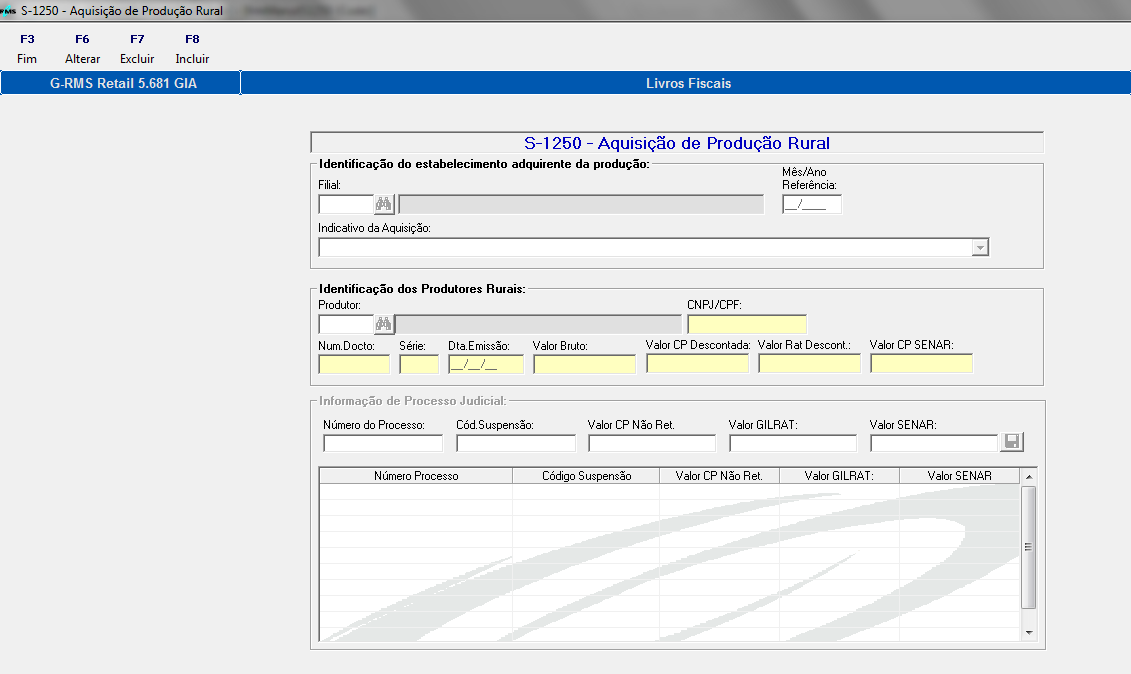Click the G-RMS Retail 5.681 GIA header
This screenshot has width=1131, height=674.
(120, 82)
